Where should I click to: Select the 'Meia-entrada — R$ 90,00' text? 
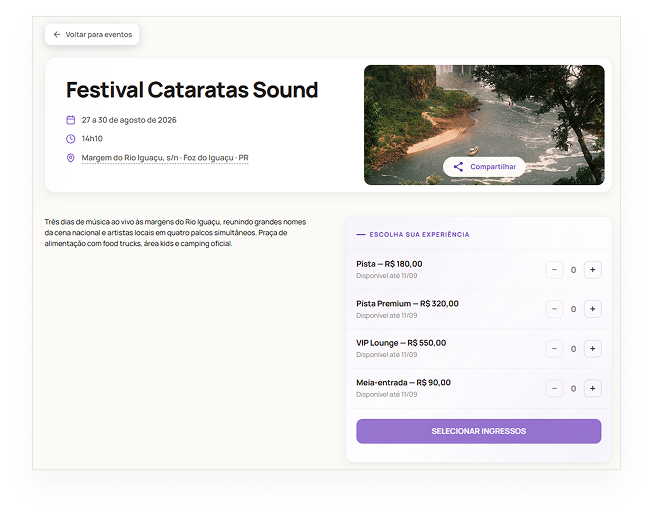pyautogui.click(x=404, y=383)
